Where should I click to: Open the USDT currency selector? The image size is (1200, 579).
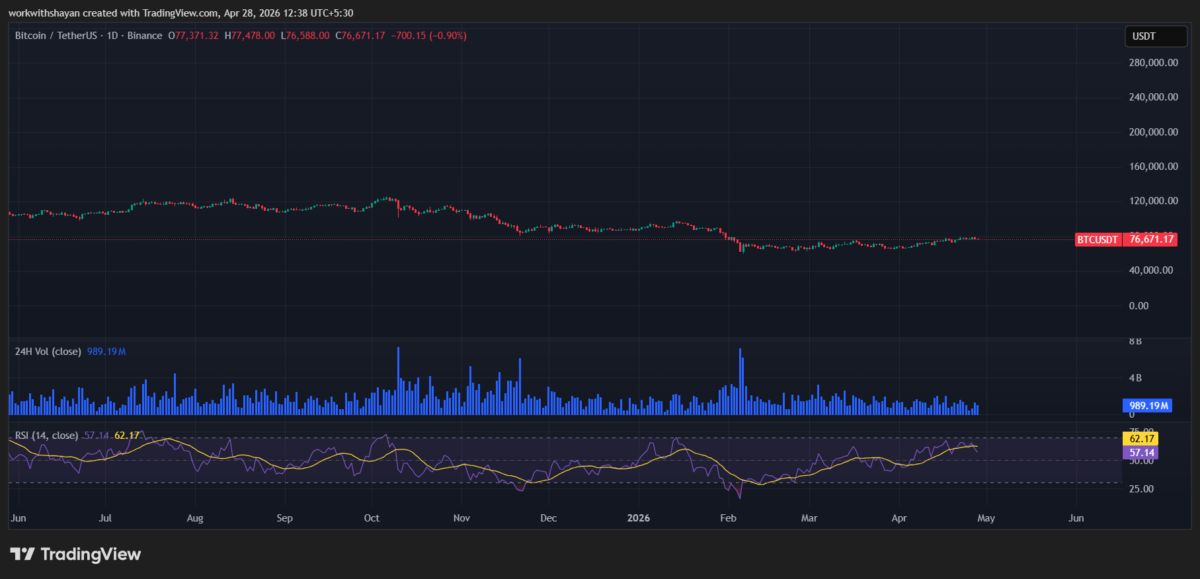(x=1142, y=36)
